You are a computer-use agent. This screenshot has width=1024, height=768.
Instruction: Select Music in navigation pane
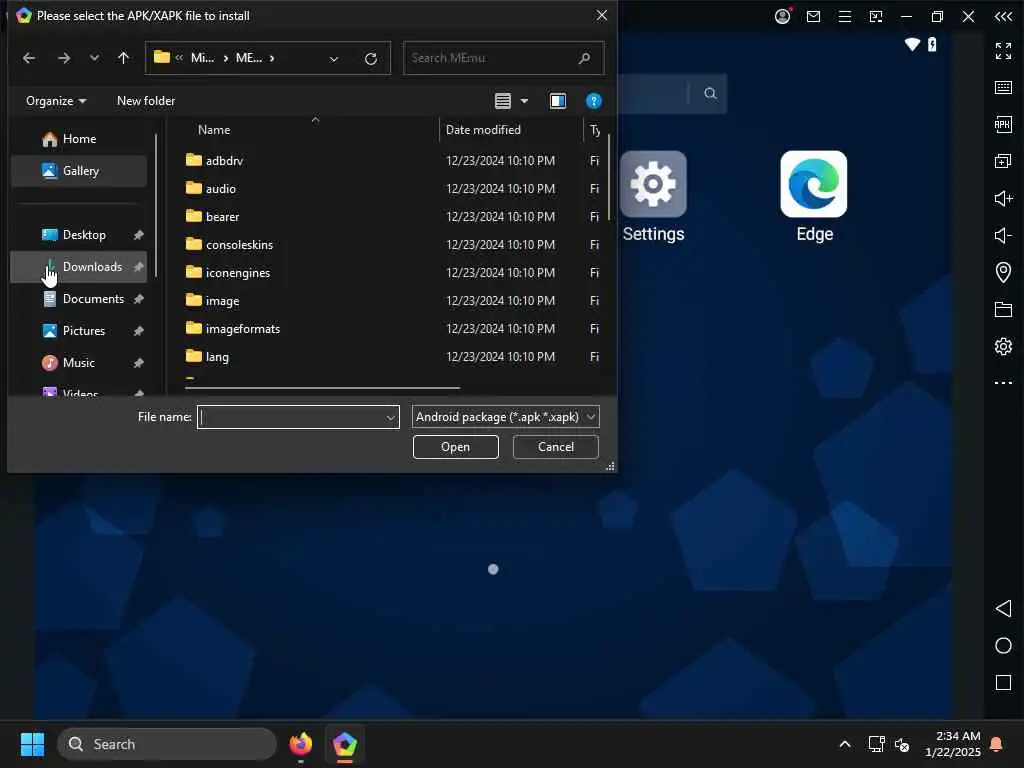pyautogui.click(x=78, y=362)
